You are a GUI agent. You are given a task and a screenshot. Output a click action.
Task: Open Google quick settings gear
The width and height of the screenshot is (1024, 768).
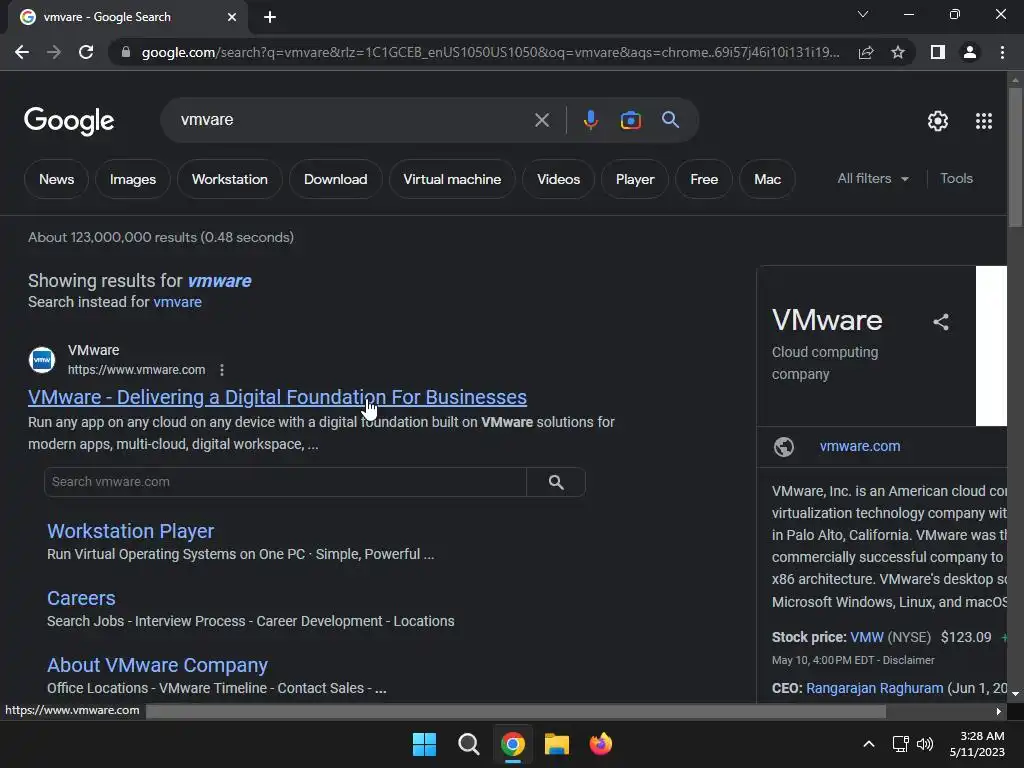pos(938,121)
